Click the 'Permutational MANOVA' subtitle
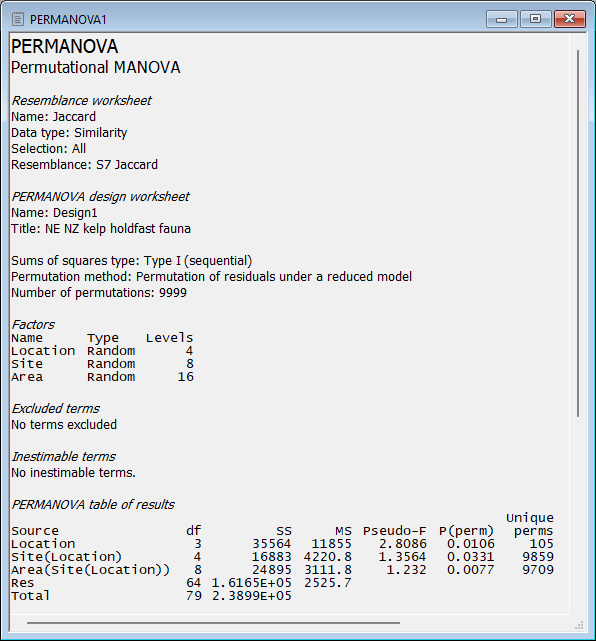596x641 pixels. (96, 67)
